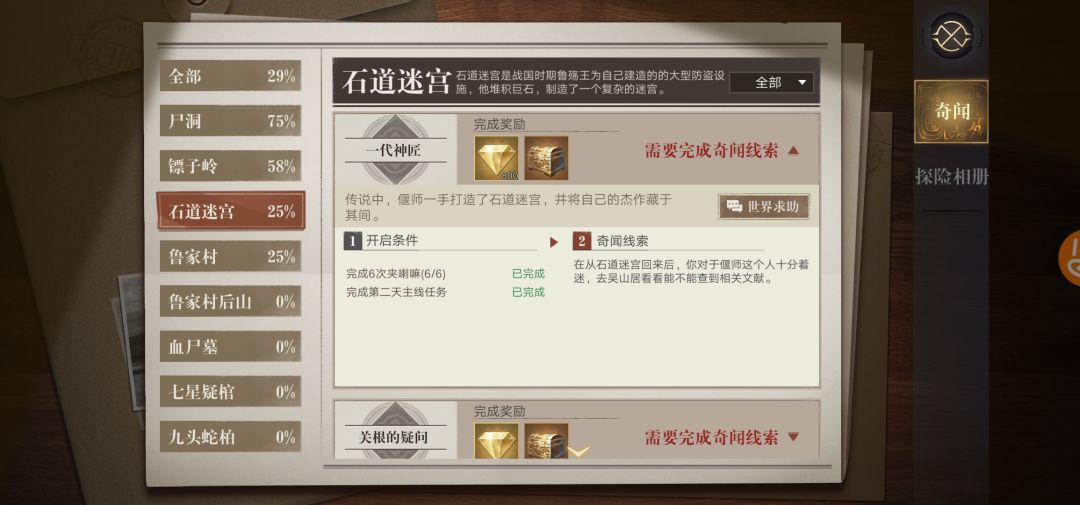Tap the orange icon at the right screen edge
Viewport: 1080px width, 505px height.
tap(1070, 258)
